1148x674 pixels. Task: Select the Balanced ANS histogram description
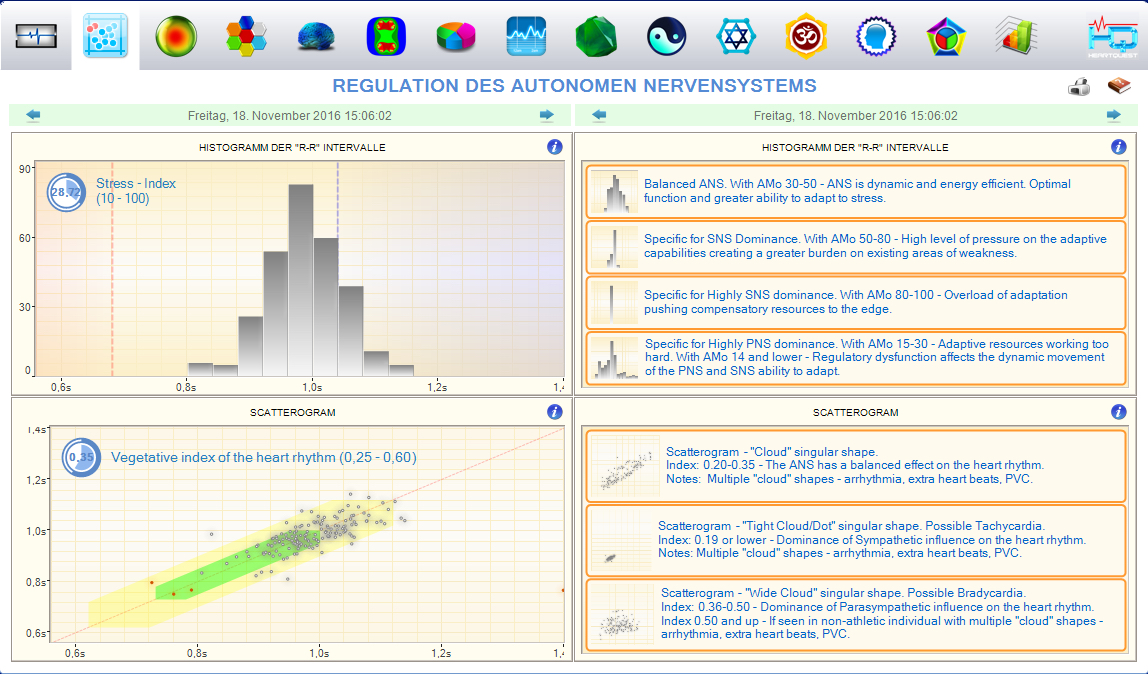[854, 191]
